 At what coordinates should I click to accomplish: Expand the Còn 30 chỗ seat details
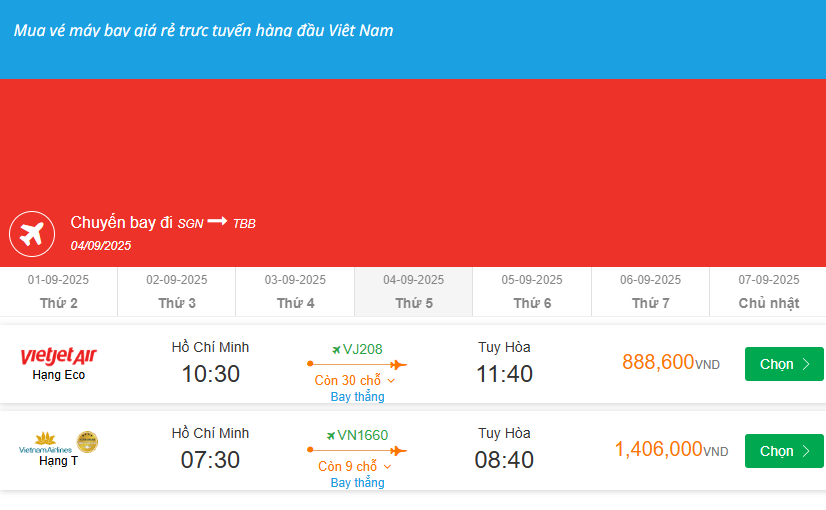click(356, 381)
